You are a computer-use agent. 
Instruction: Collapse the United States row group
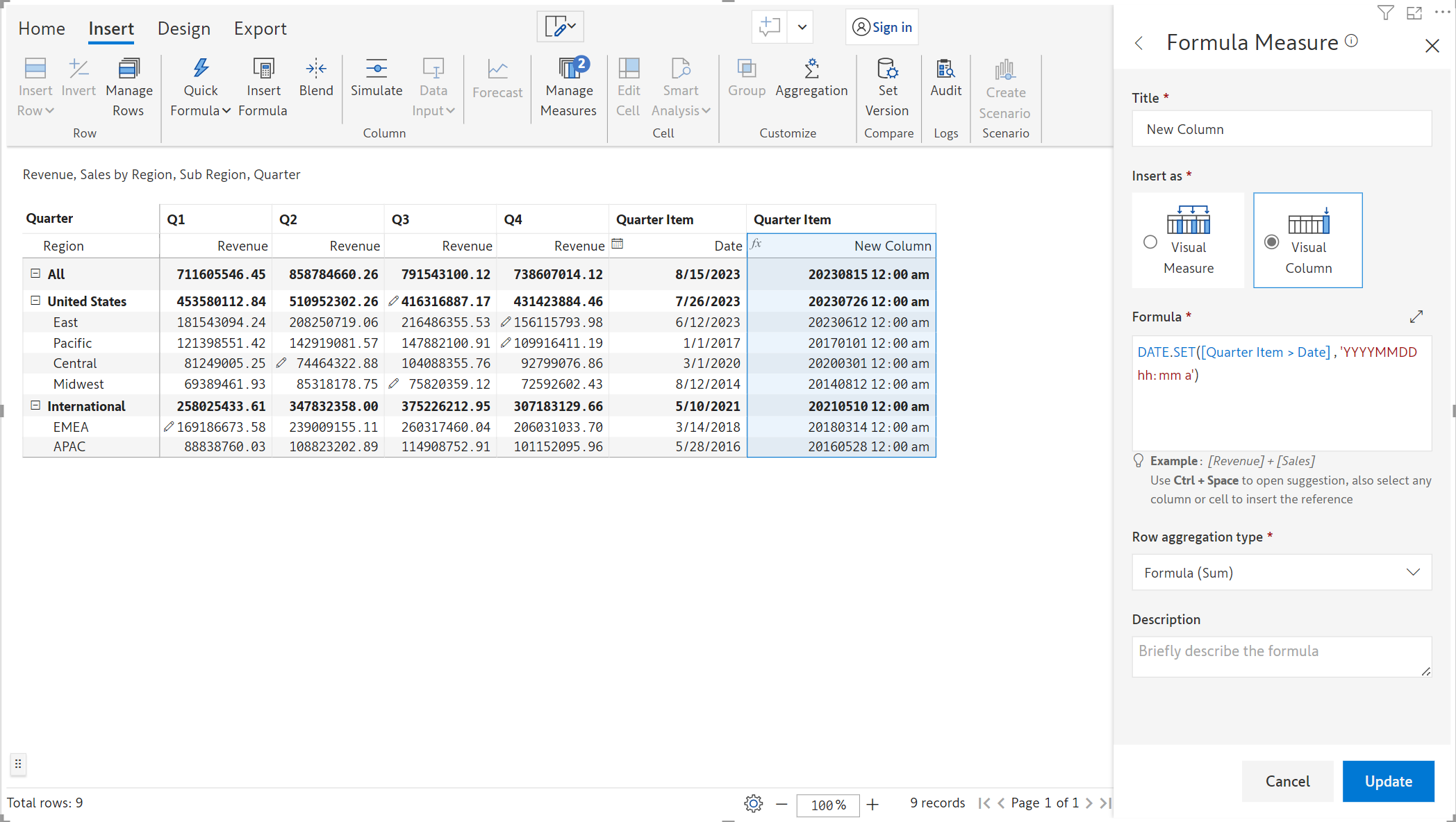tap(35, 301)
